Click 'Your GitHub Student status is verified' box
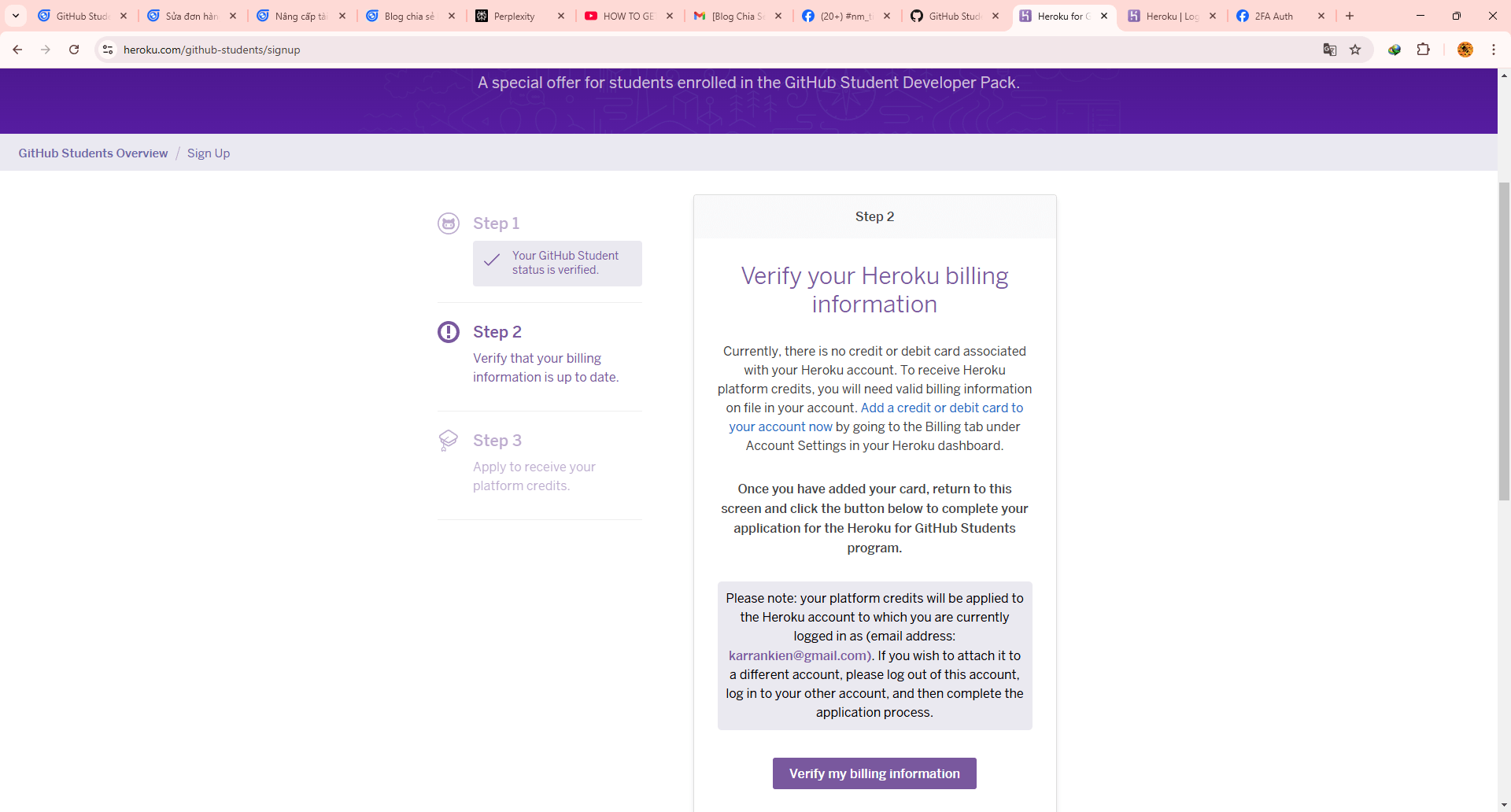The width and height of the screenshot is (1511, 812). coord(557,263)
